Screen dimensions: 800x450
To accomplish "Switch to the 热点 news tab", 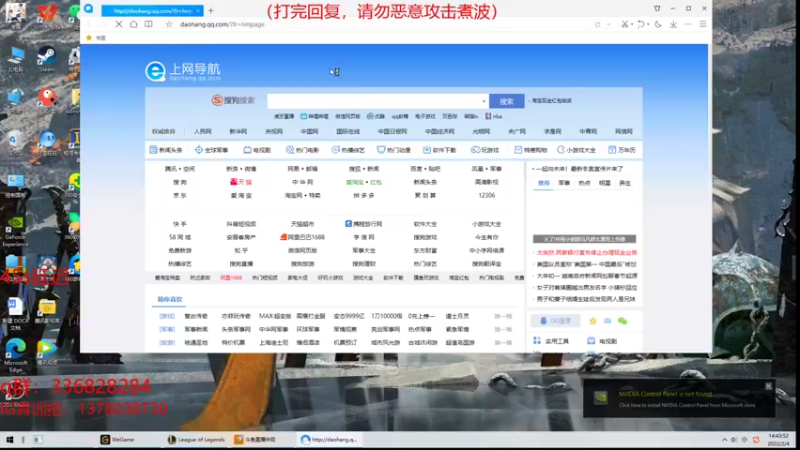I will 584,183.
